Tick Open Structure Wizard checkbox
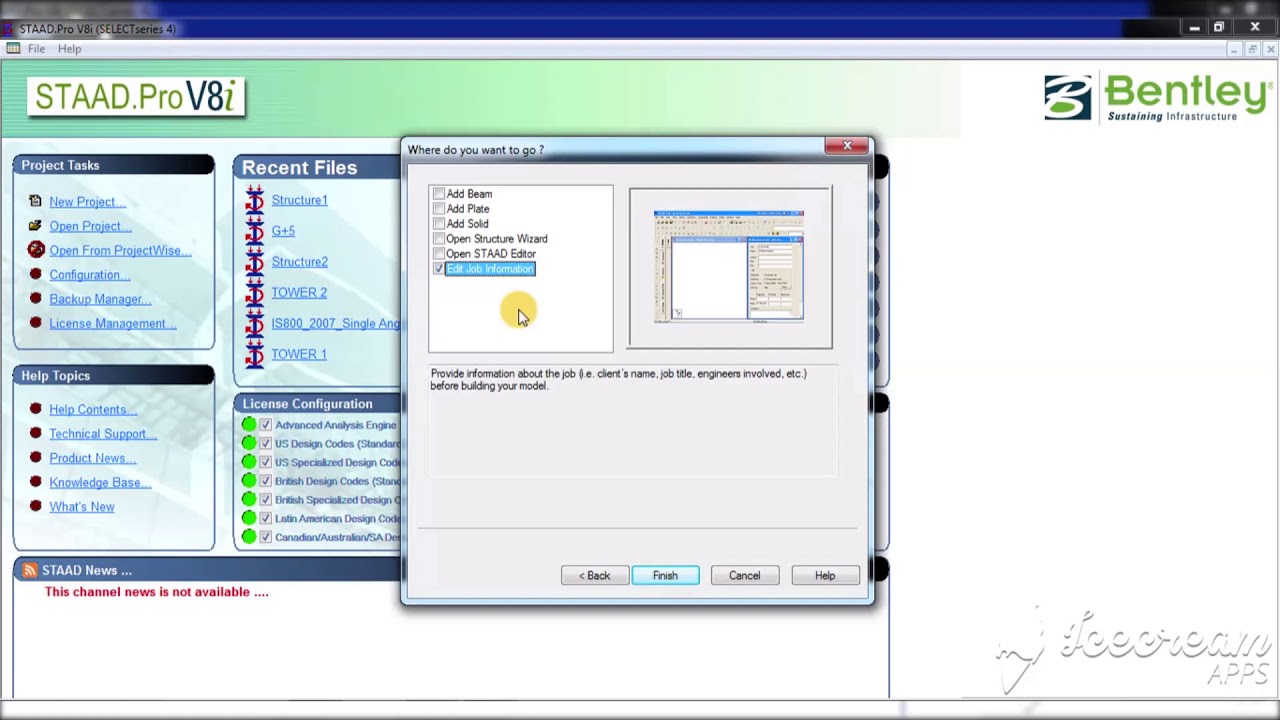 point(438,239)
